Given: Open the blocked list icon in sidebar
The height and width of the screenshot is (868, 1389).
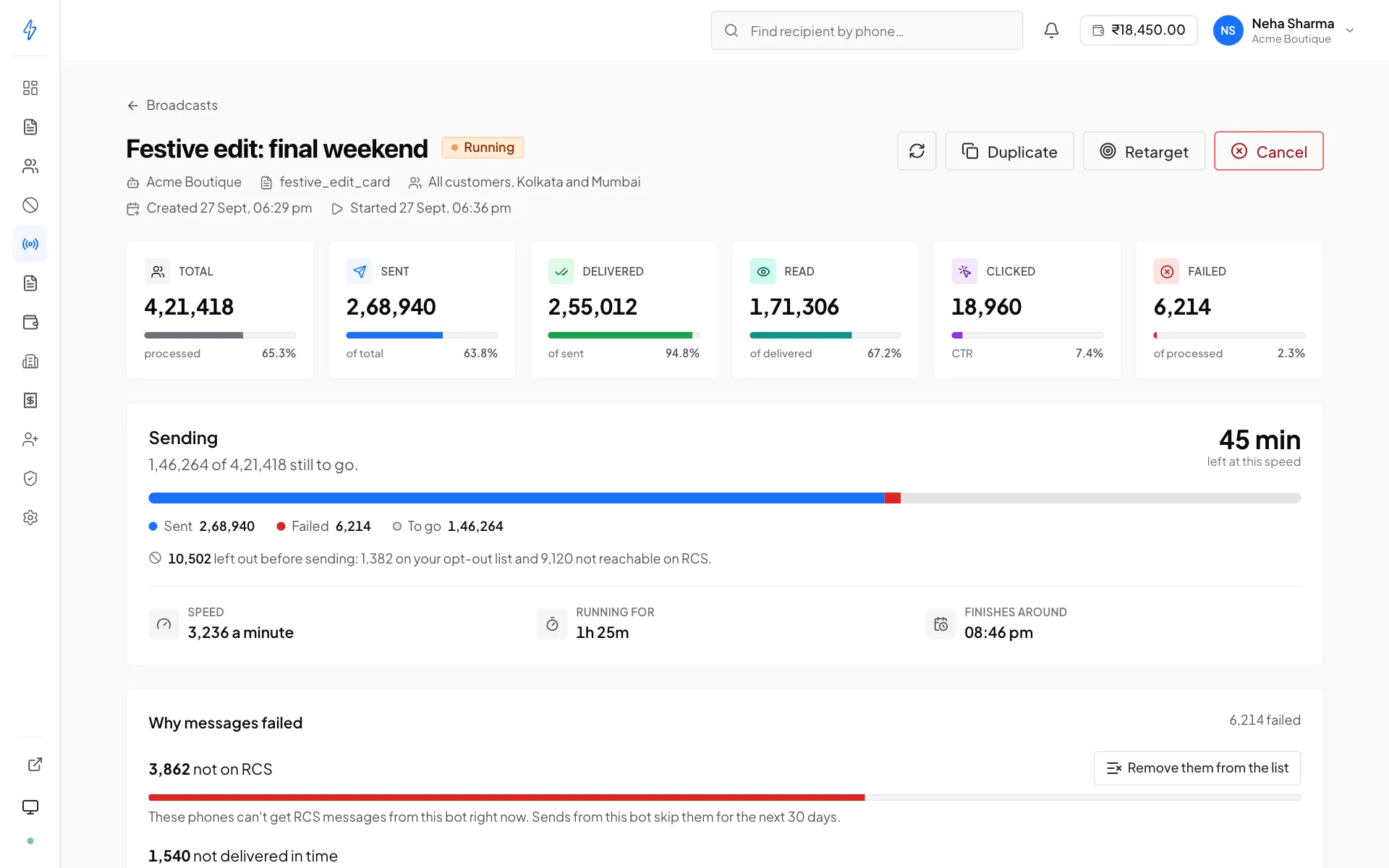Looking at the screenshot, I should click(30, 205).
